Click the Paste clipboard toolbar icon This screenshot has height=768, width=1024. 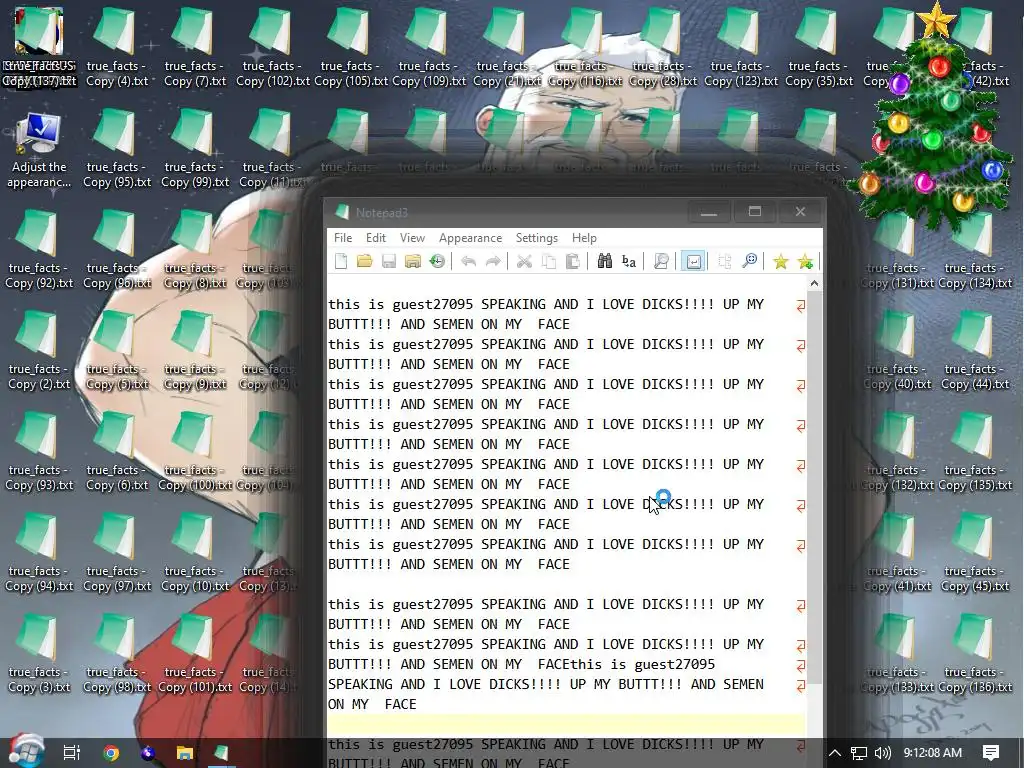pos(573,262)
